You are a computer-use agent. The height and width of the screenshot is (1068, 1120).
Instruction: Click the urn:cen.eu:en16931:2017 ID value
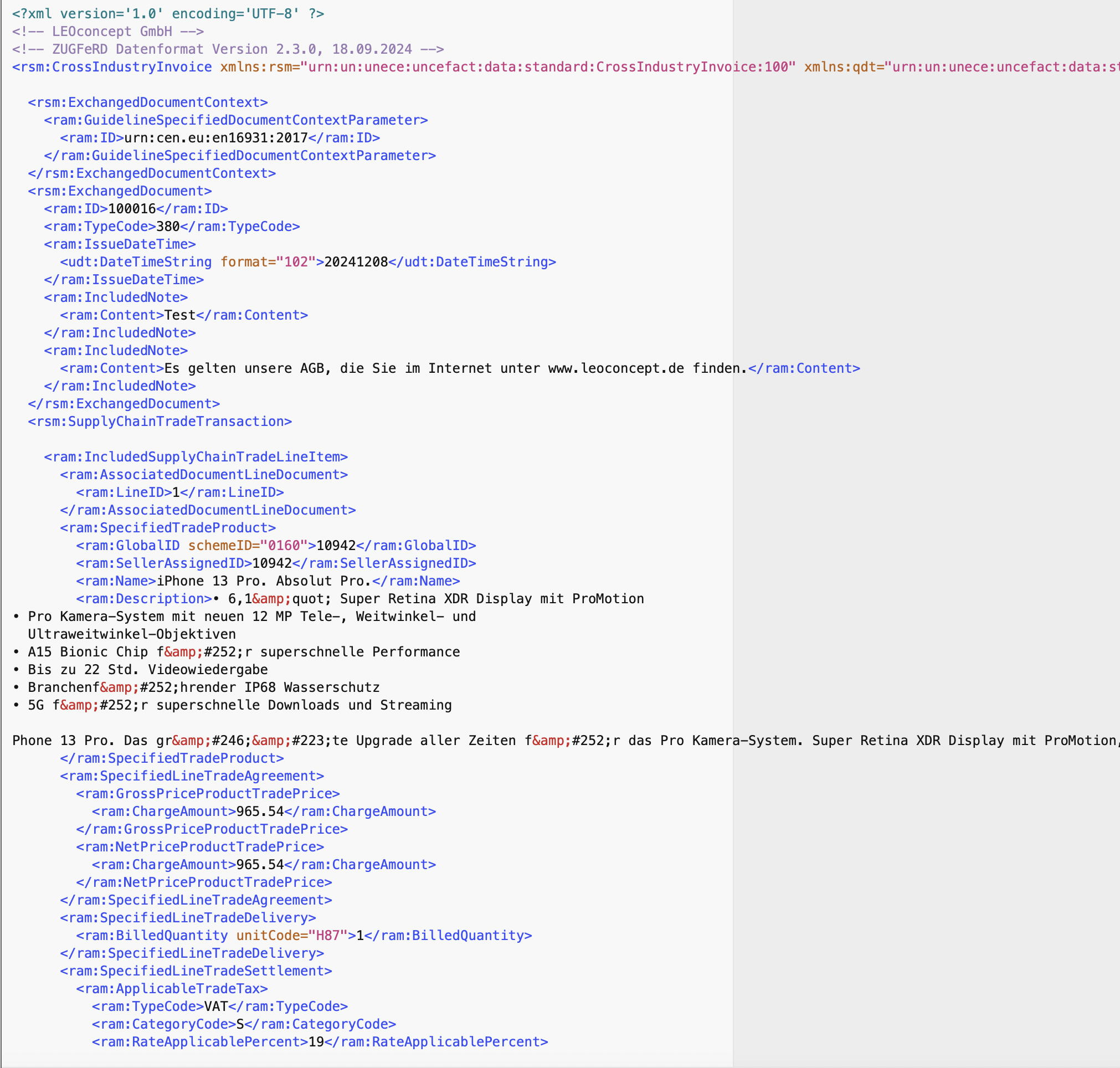pos(216,138)
